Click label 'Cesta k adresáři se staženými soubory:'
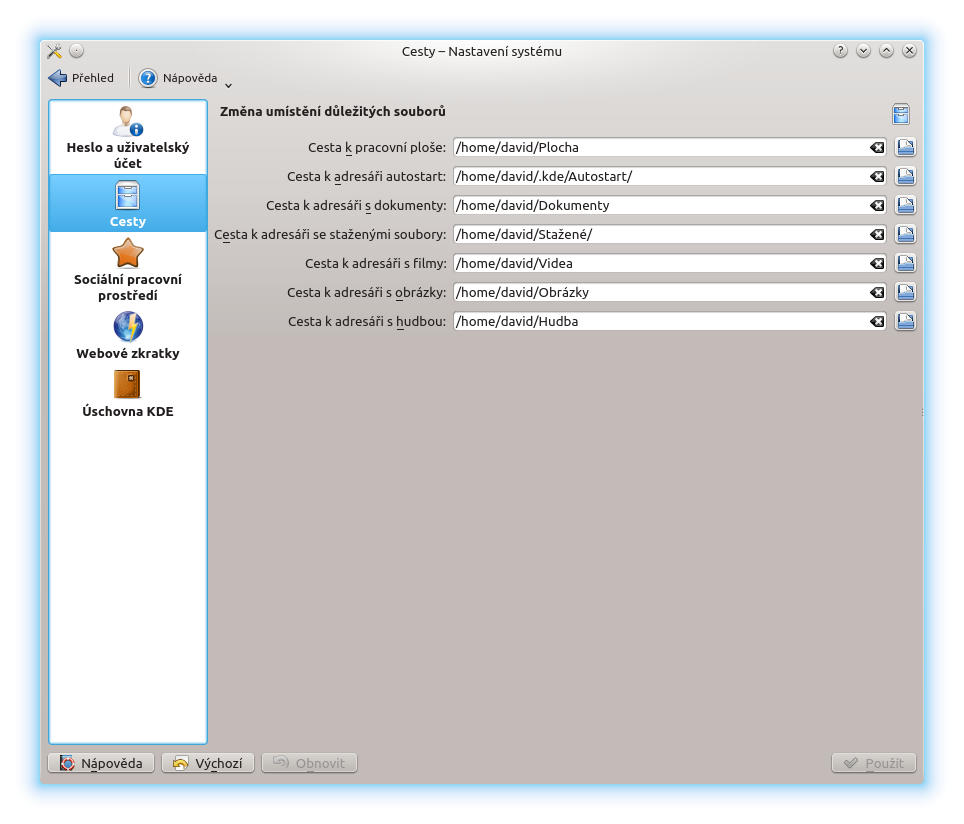 pos(330,234)
